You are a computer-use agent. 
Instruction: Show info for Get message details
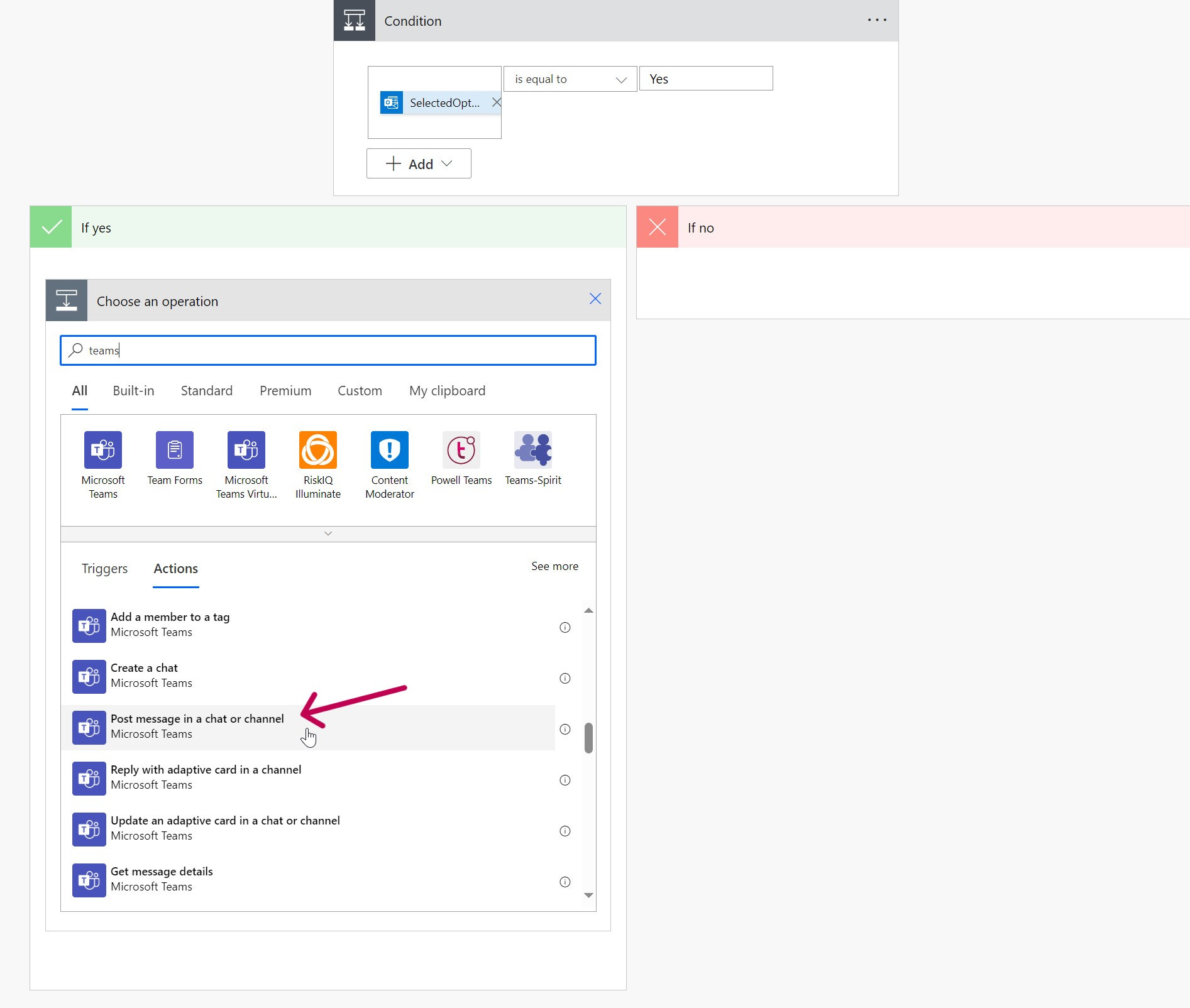click(x=565, y=882)
